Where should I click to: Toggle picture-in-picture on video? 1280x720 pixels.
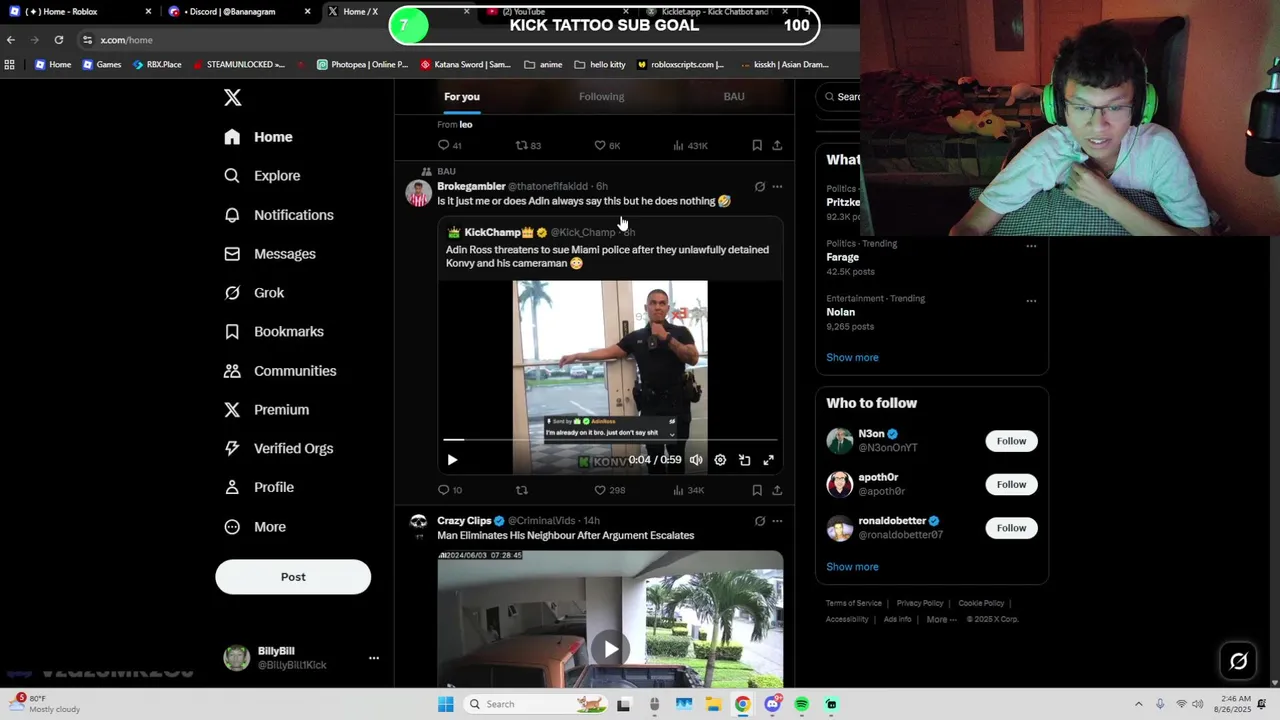[x=744, y=460]
